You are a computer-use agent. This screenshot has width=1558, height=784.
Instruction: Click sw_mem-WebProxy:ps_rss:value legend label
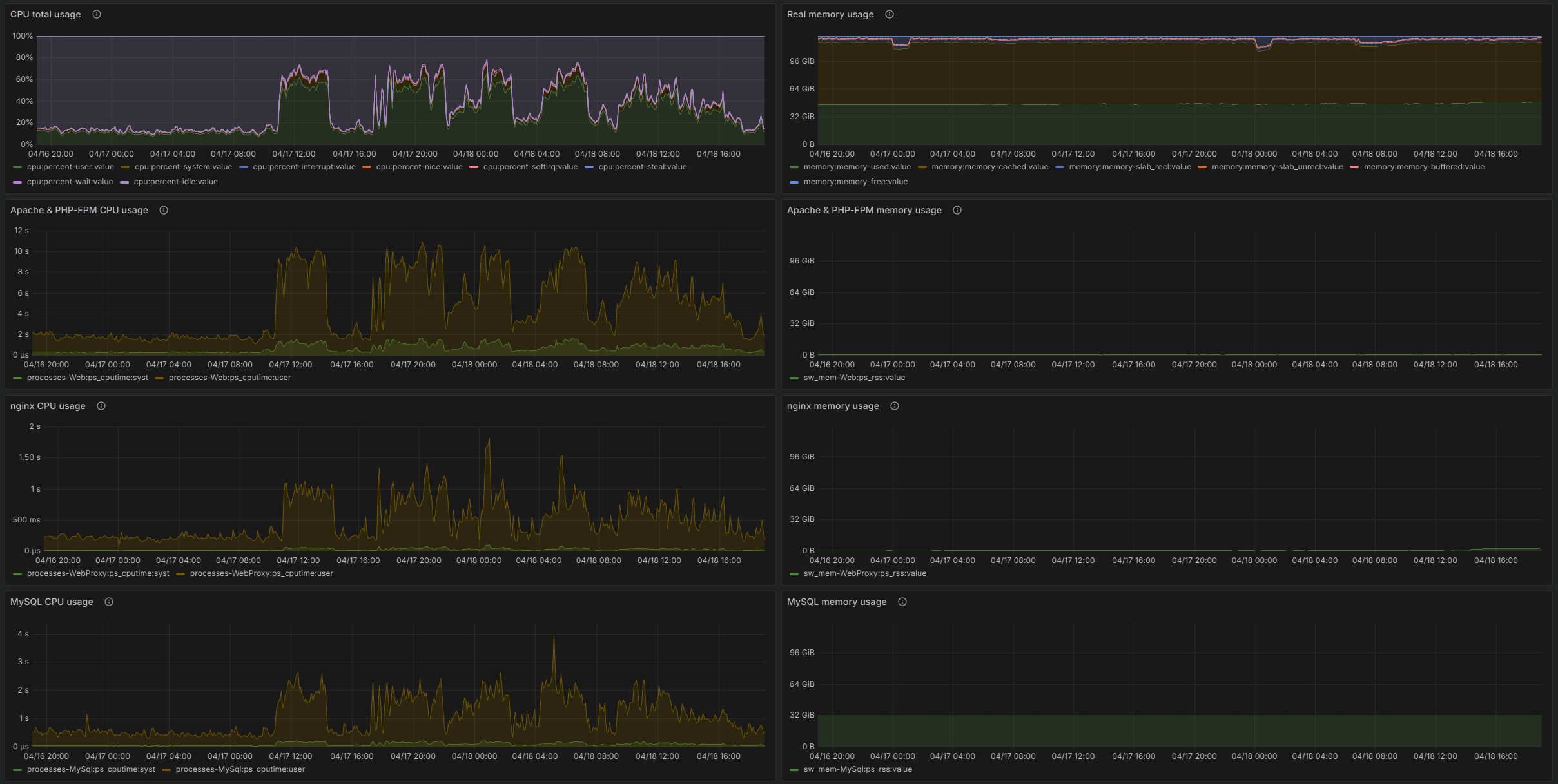pos(864,573)
